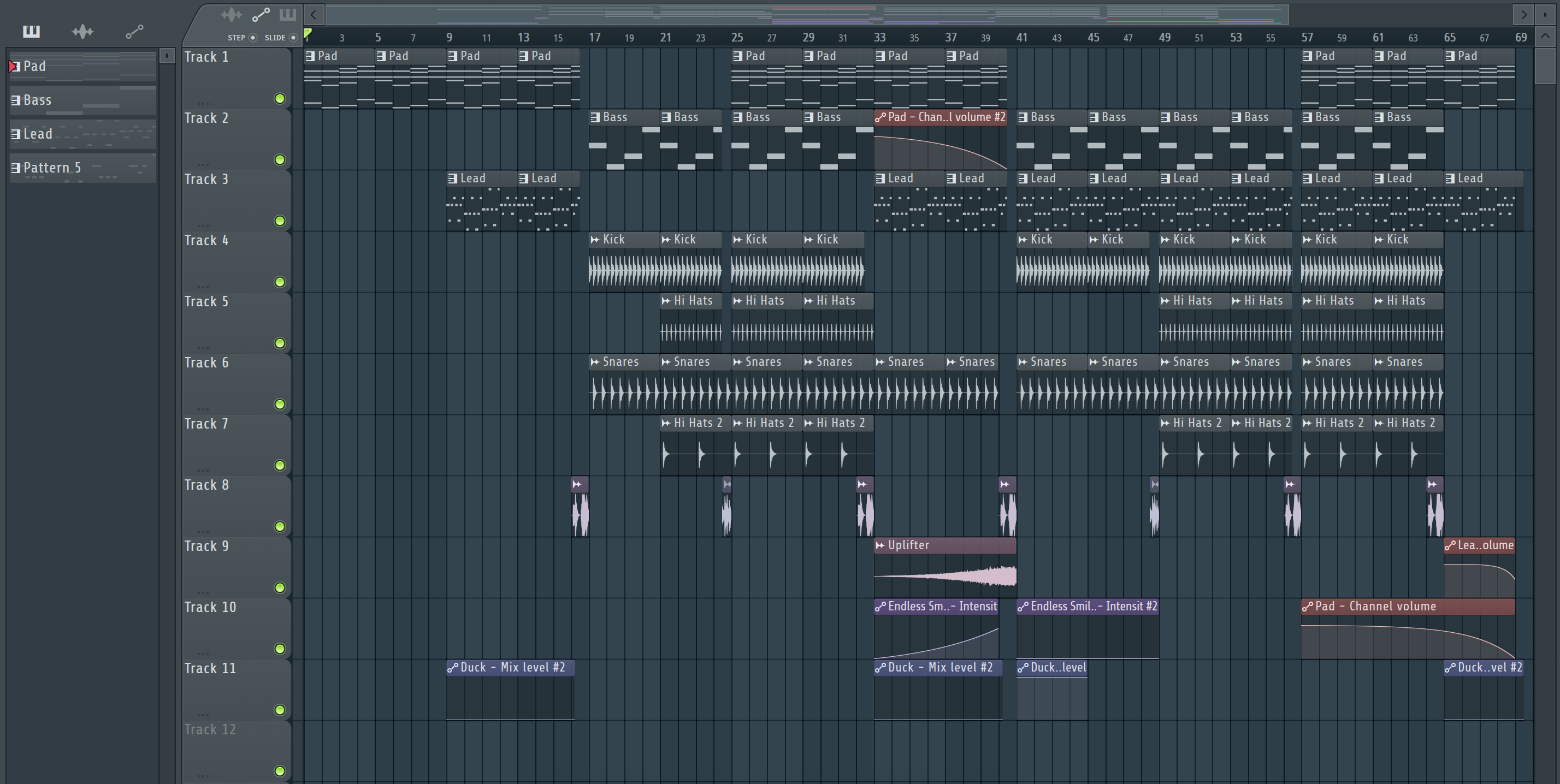Click Track 8 audio clip icon near bar 40
This screenshot has height=784, width=1560.
click(x=1004, y=484)
